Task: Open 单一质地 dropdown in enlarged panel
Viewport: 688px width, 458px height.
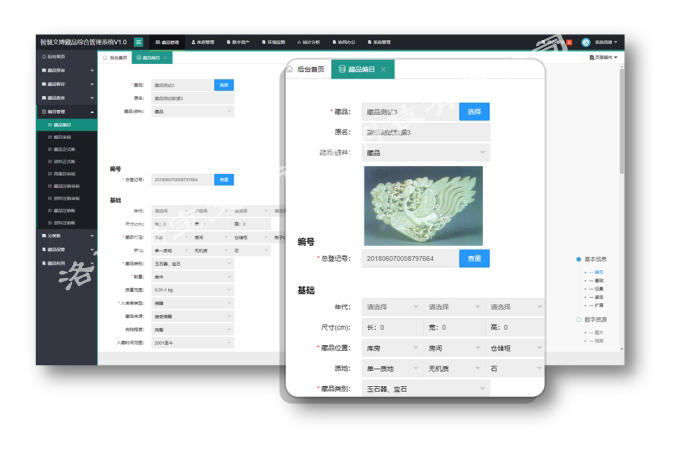Action: 392,369
